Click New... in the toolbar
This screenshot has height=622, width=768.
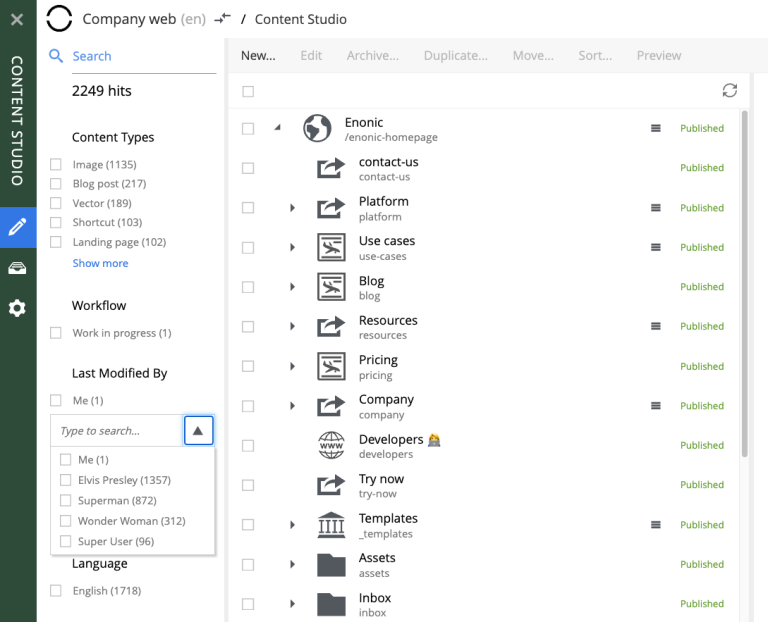point(258,56)
